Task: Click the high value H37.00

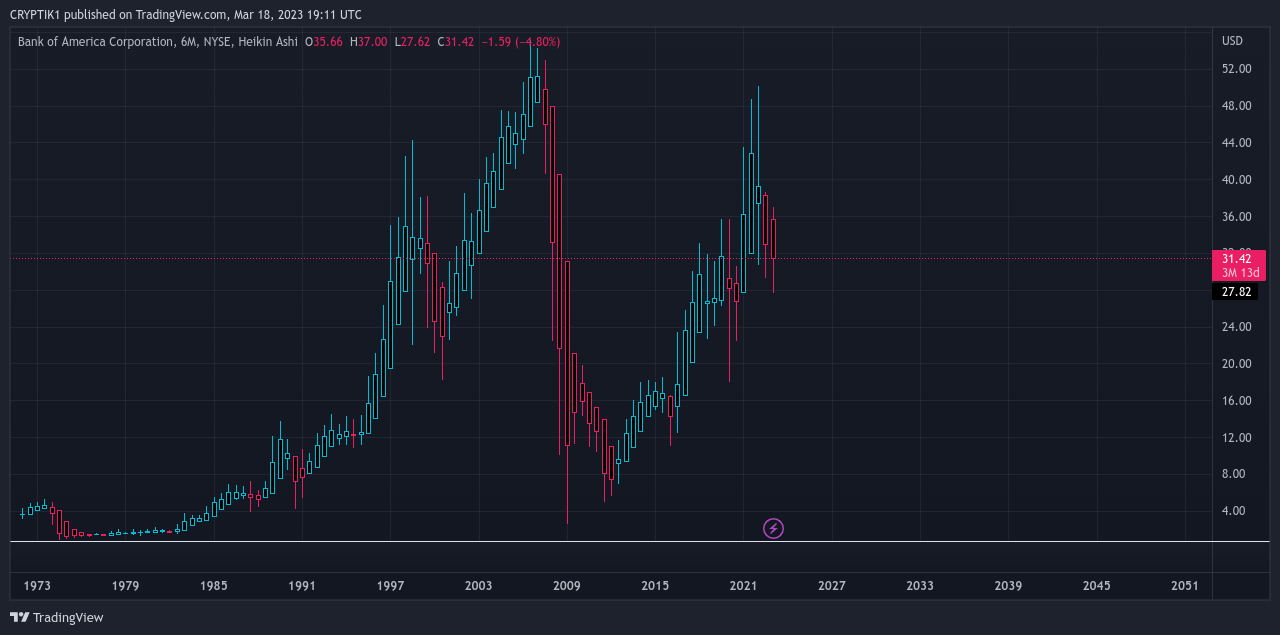Action: (368, 42)
